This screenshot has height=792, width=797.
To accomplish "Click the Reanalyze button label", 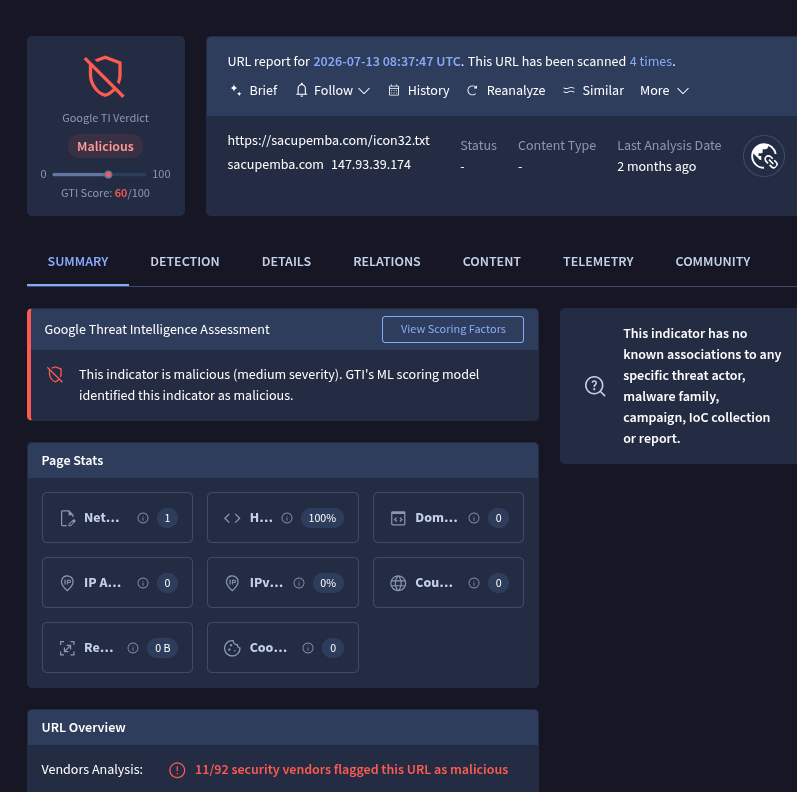I will tap(516, 90).
